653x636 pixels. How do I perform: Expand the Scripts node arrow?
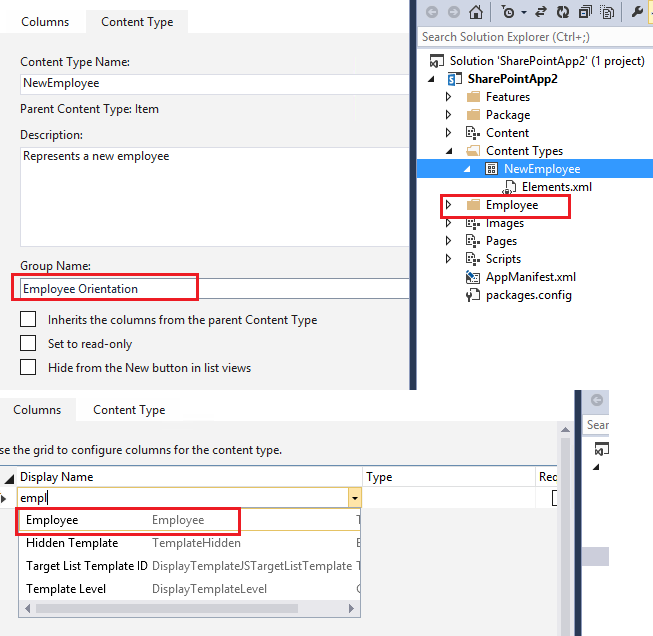[448, 259]
